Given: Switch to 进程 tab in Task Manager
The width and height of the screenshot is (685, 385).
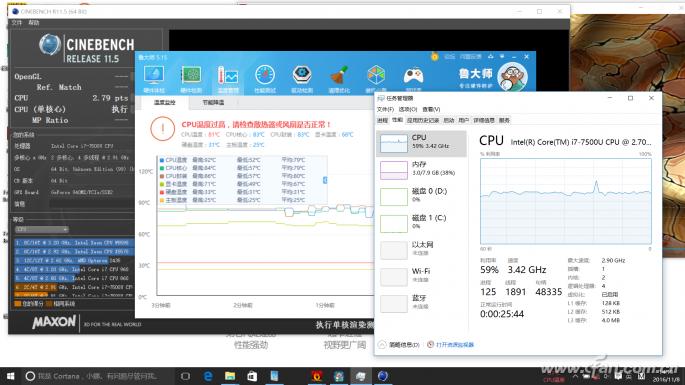Looking at the screenshot, I should [383, 120].
